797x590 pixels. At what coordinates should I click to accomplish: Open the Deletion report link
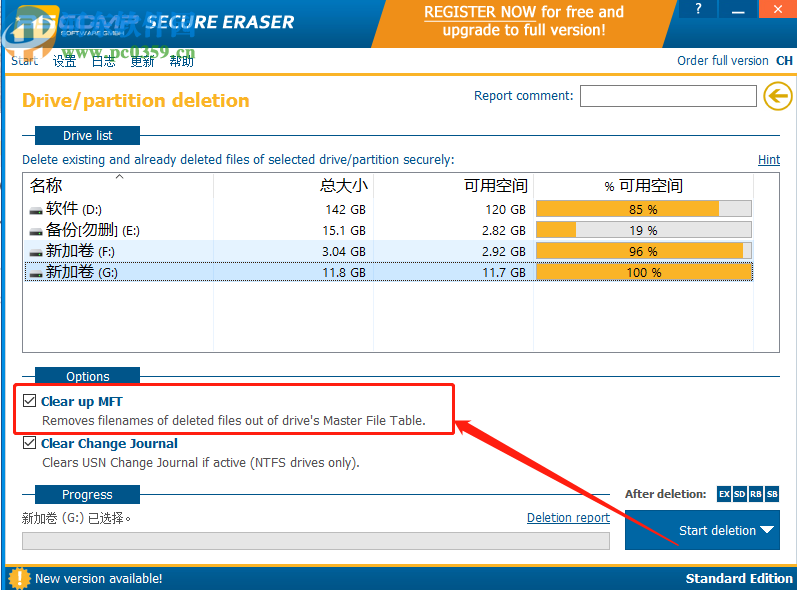[x=568, y=517]
